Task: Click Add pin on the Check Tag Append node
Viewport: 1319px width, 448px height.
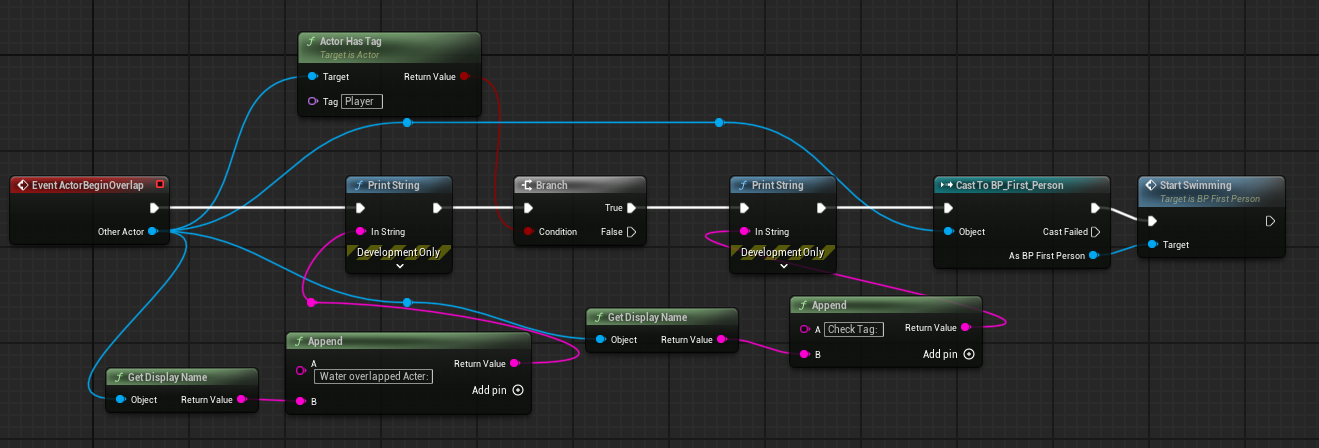Action: pos(948,354)
